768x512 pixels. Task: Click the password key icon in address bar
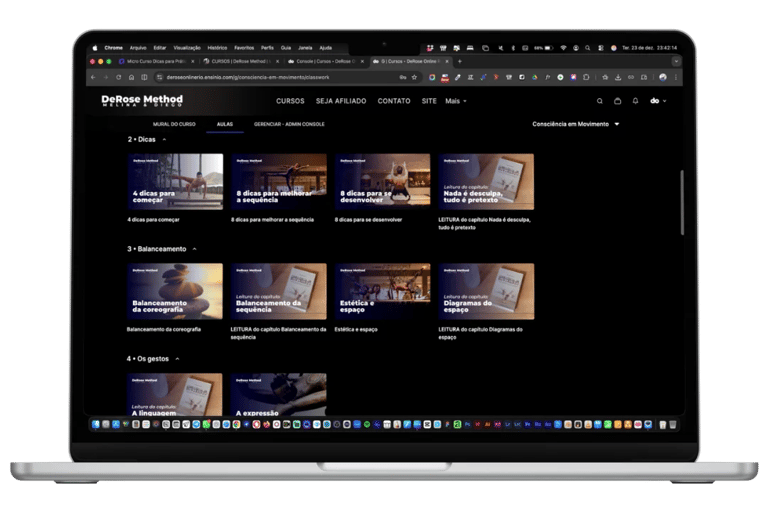point(403,77)
